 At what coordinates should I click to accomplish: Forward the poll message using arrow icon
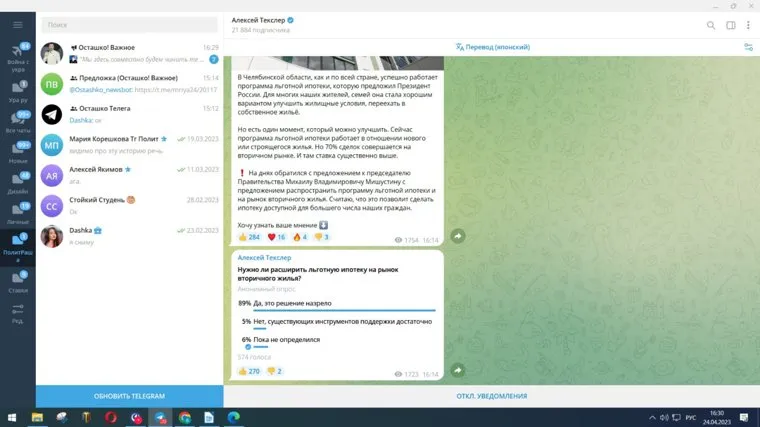coord(457,370)
